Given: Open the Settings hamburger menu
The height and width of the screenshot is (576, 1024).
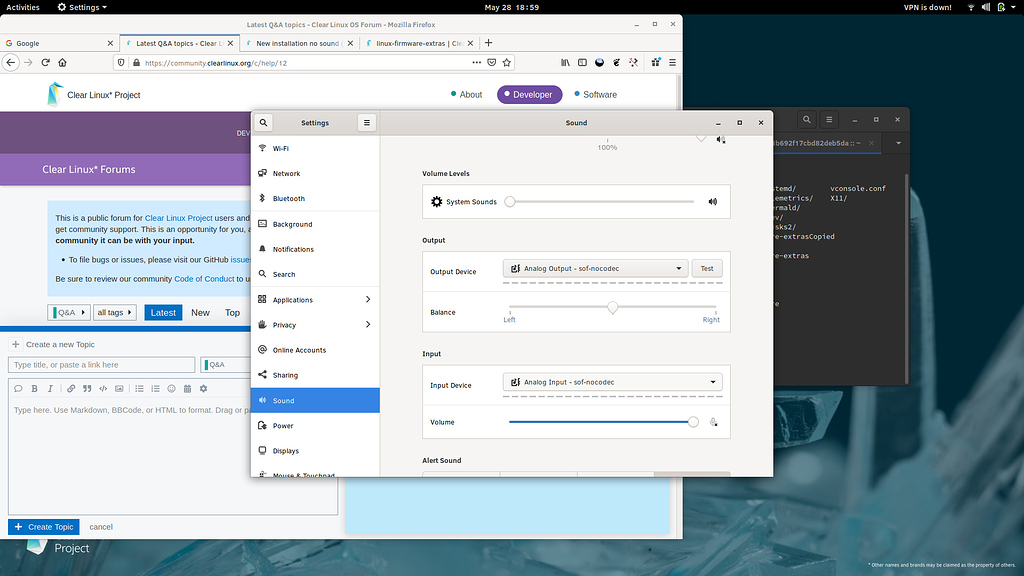Looking at the screenshot, I should click(366, 123).
